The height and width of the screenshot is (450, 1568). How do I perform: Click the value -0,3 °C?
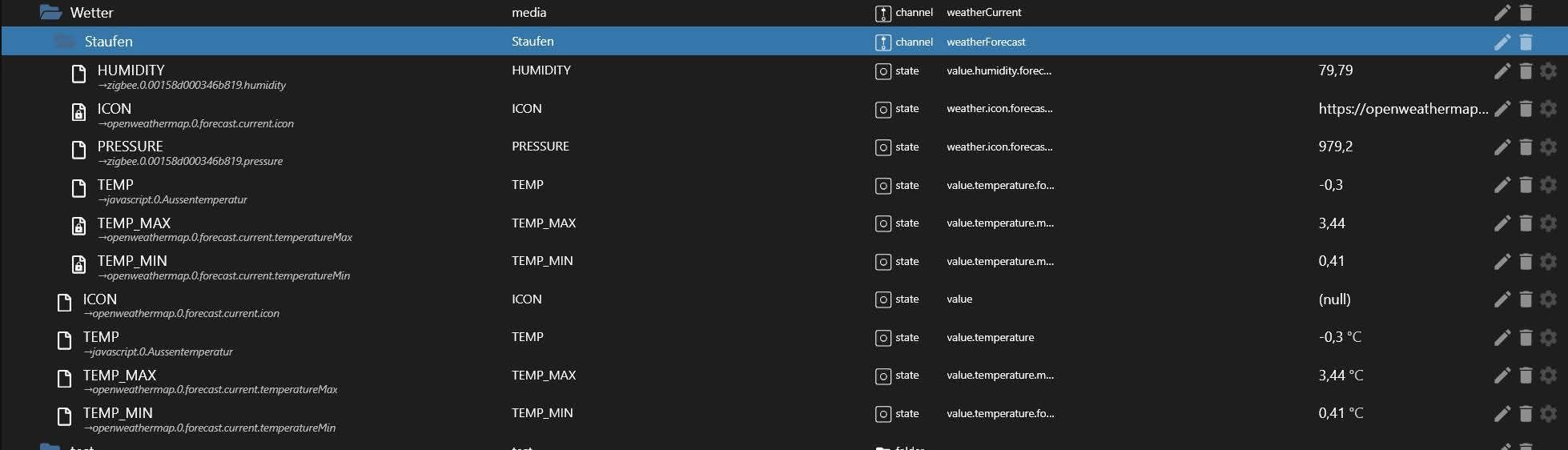[x=1340, y=337]
